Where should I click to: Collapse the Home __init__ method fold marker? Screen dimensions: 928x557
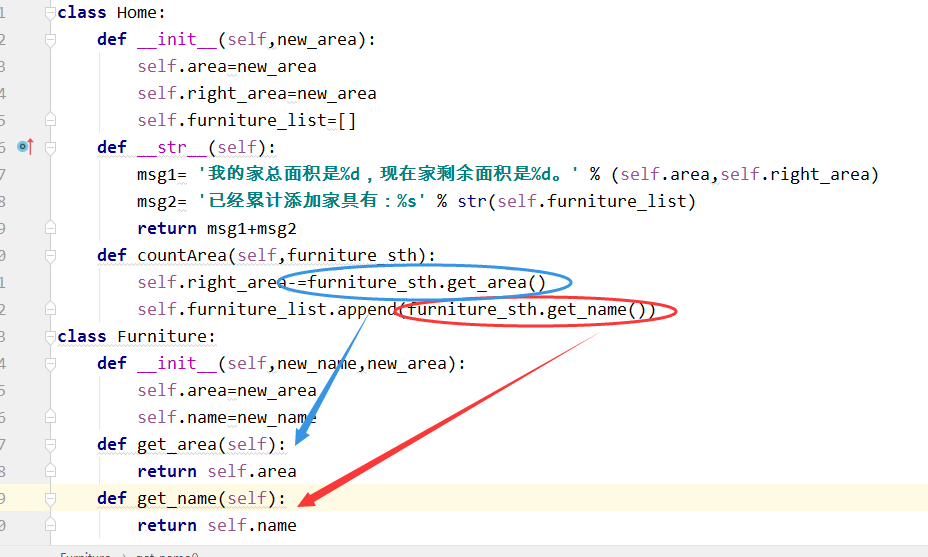coord(50,40)
